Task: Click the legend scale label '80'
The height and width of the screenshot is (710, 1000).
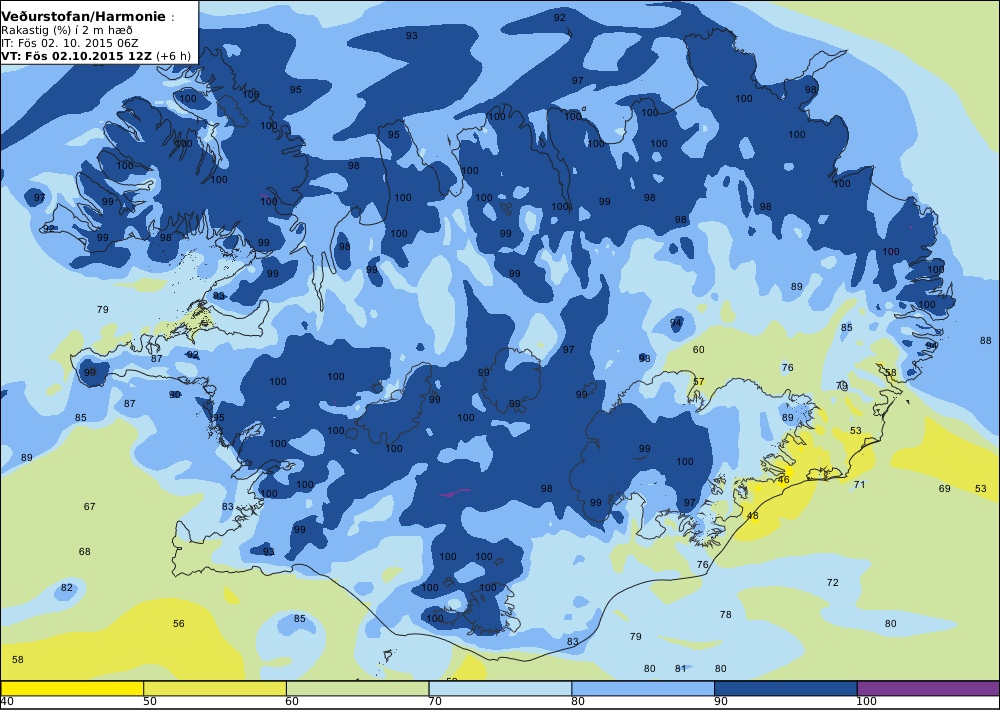Action: click(578, 702)
